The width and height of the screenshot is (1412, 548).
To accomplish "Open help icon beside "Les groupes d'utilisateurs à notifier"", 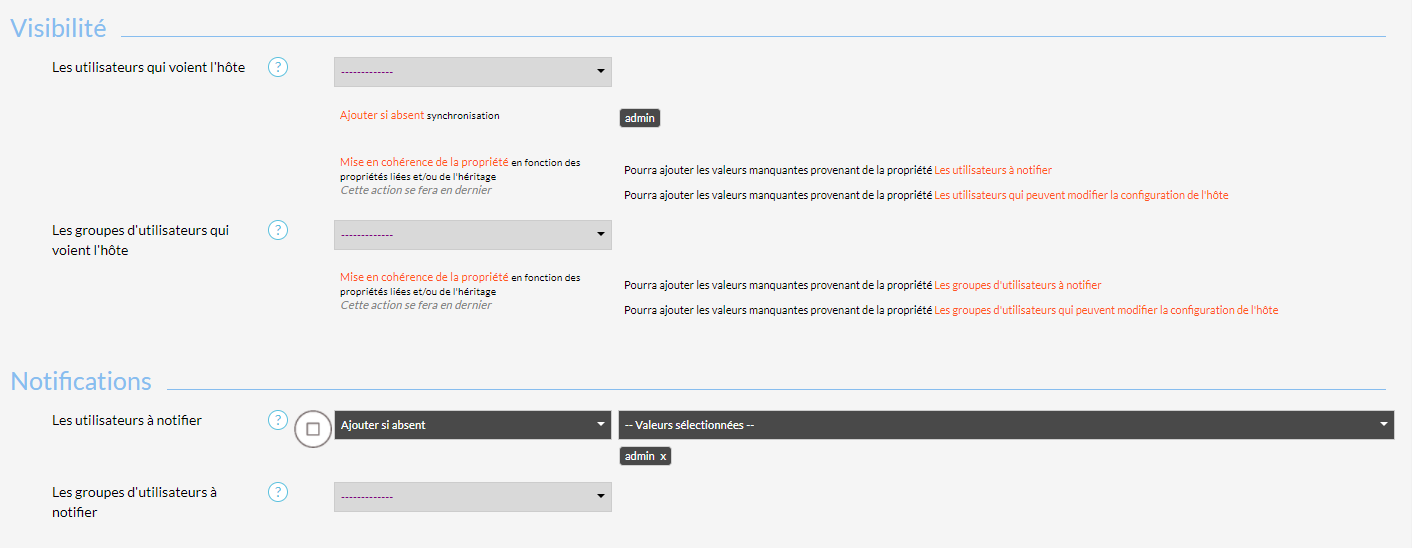I will click(x=278, y=492).
